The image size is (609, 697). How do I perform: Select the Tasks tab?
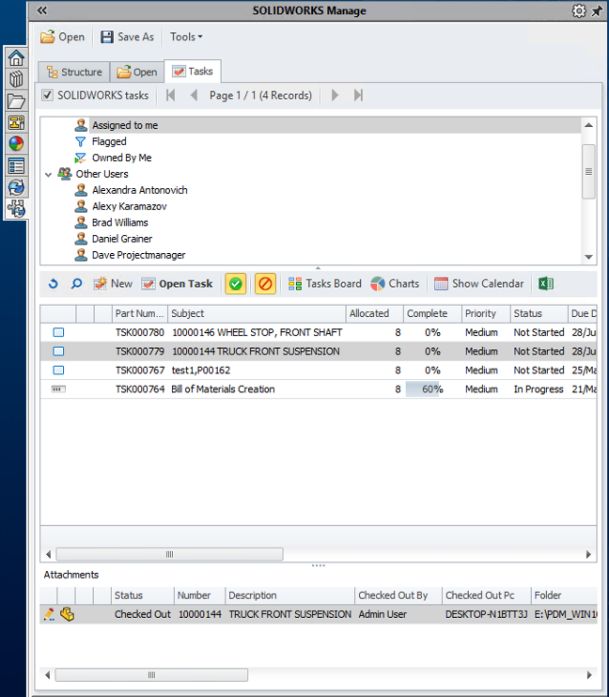(x=192, y=71)
